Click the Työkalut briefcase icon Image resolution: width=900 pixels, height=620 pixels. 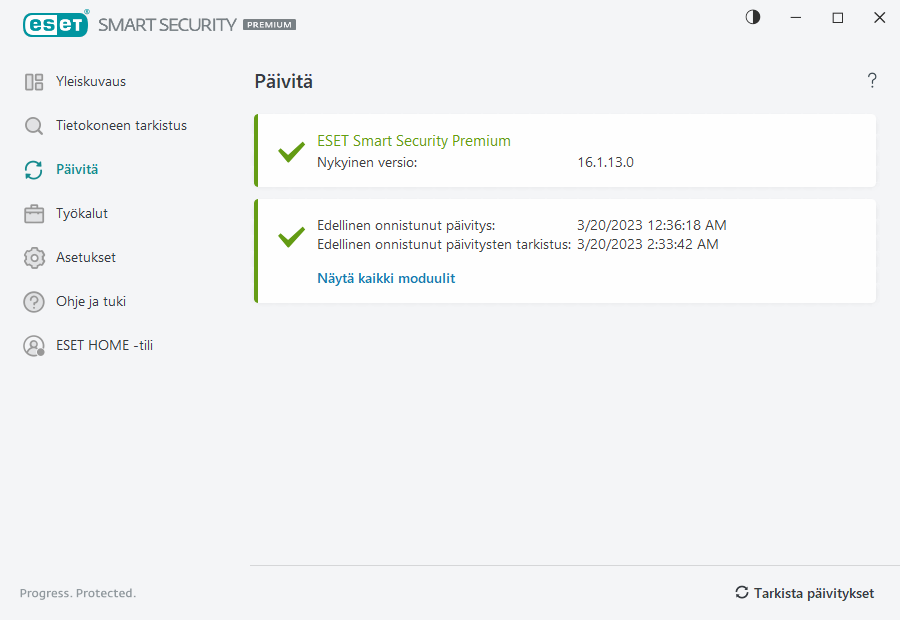click(34, 214)
